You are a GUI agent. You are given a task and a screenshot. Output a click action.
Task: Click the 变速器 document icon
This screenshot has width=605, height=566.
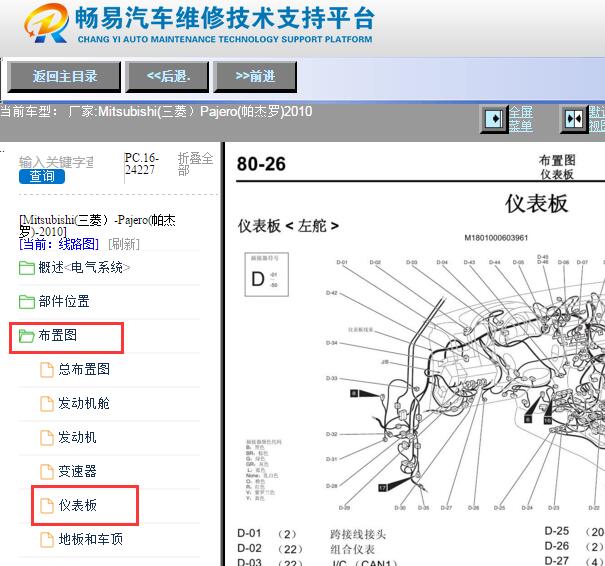(47, 471)
